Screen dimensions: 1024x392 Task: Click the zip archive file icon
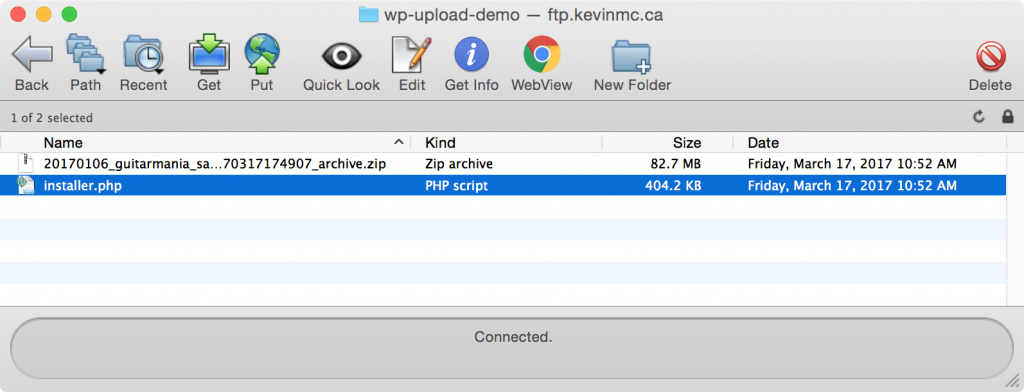(25, 164)
